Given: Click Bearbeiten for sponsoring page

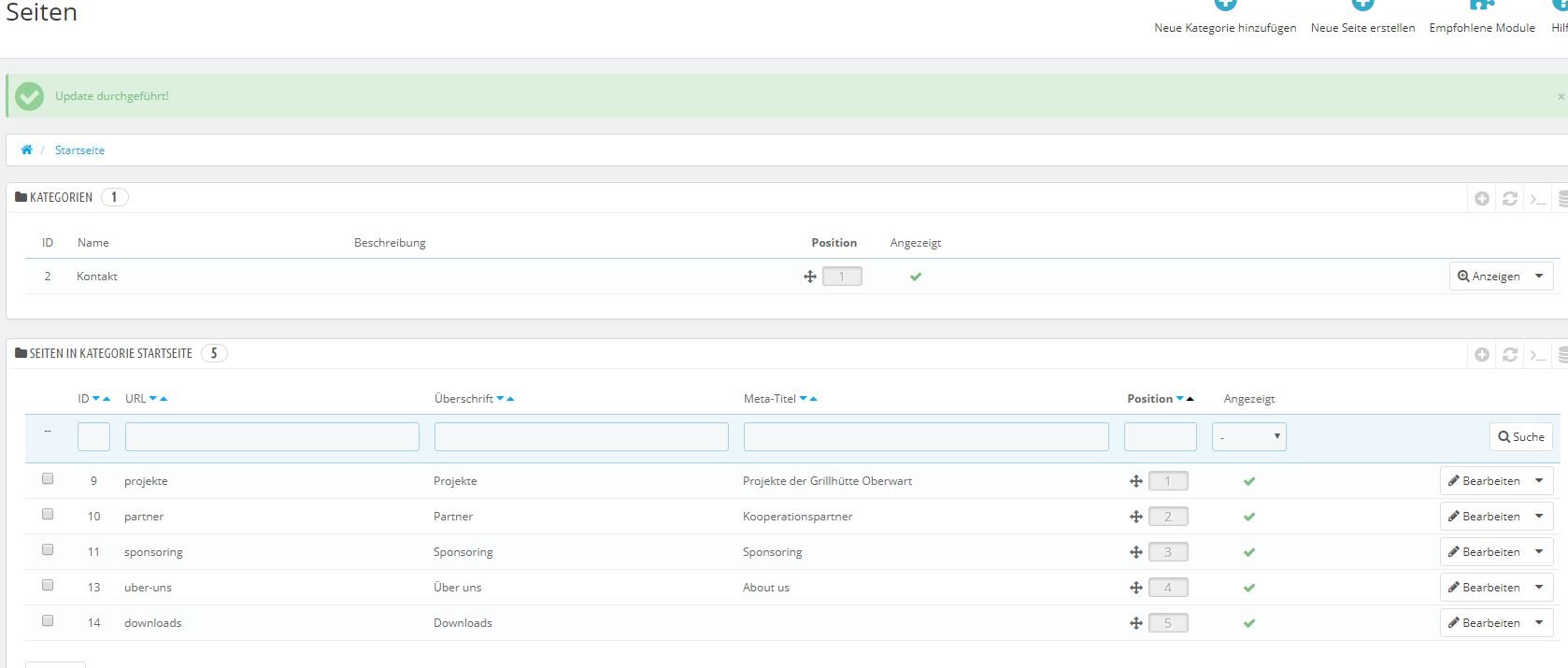Looking at the screenshot, I should tap(1484, 551).
